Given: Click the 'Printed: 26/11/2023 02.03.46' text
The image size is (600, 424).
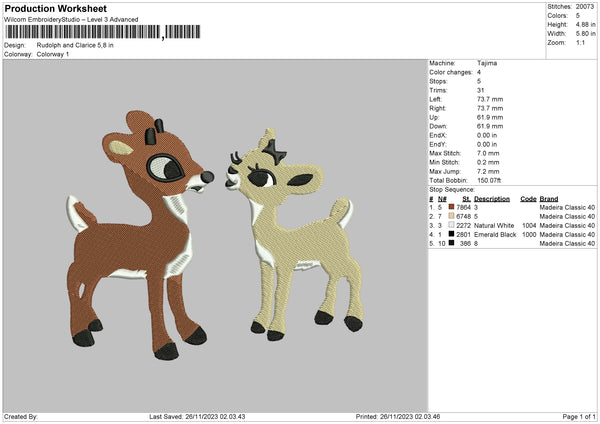Looking at the screenshot, I should [x=398, y=416].
